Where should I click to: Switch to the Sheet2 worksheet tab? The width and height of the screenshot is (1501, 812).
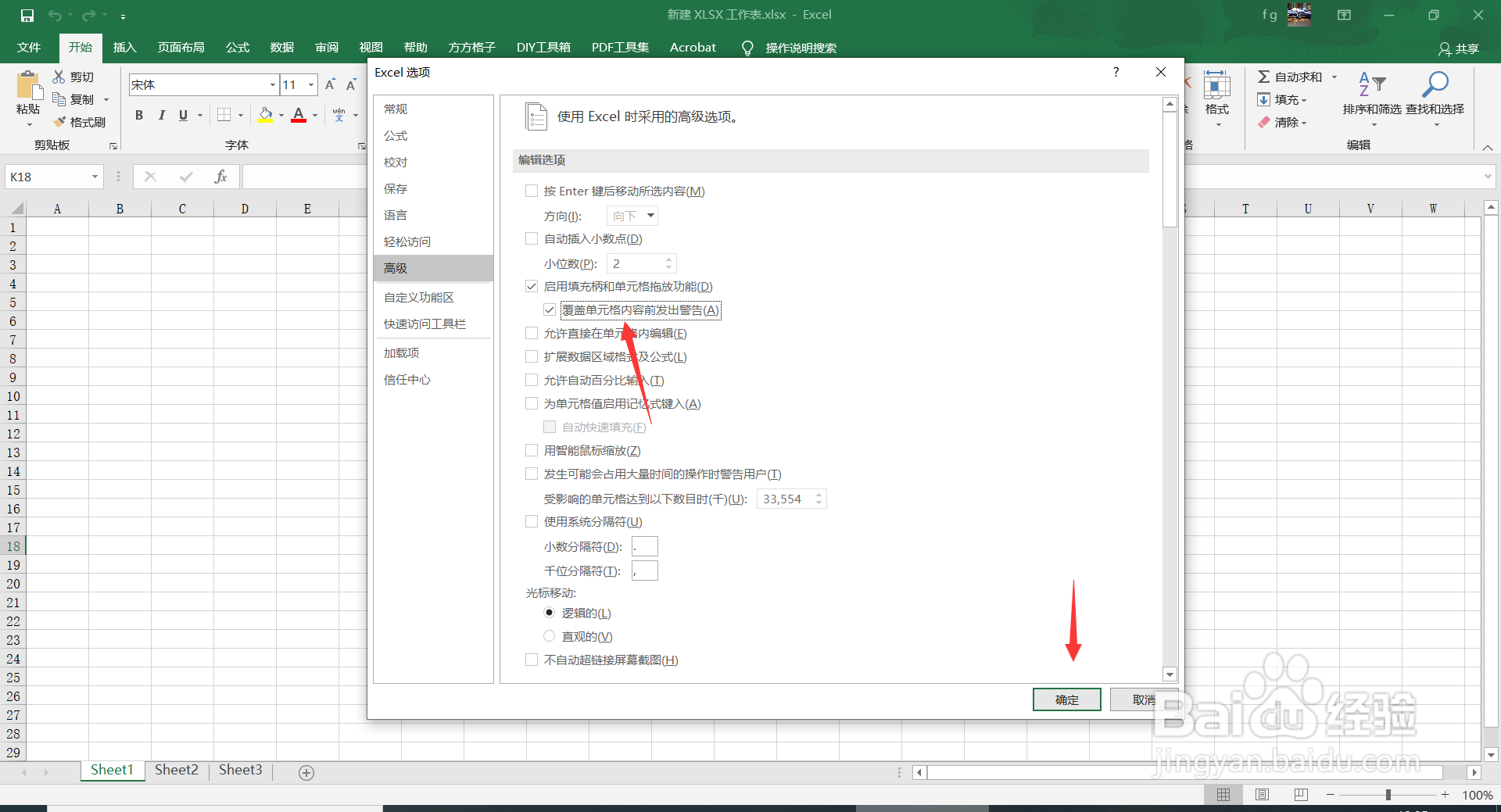176,770
